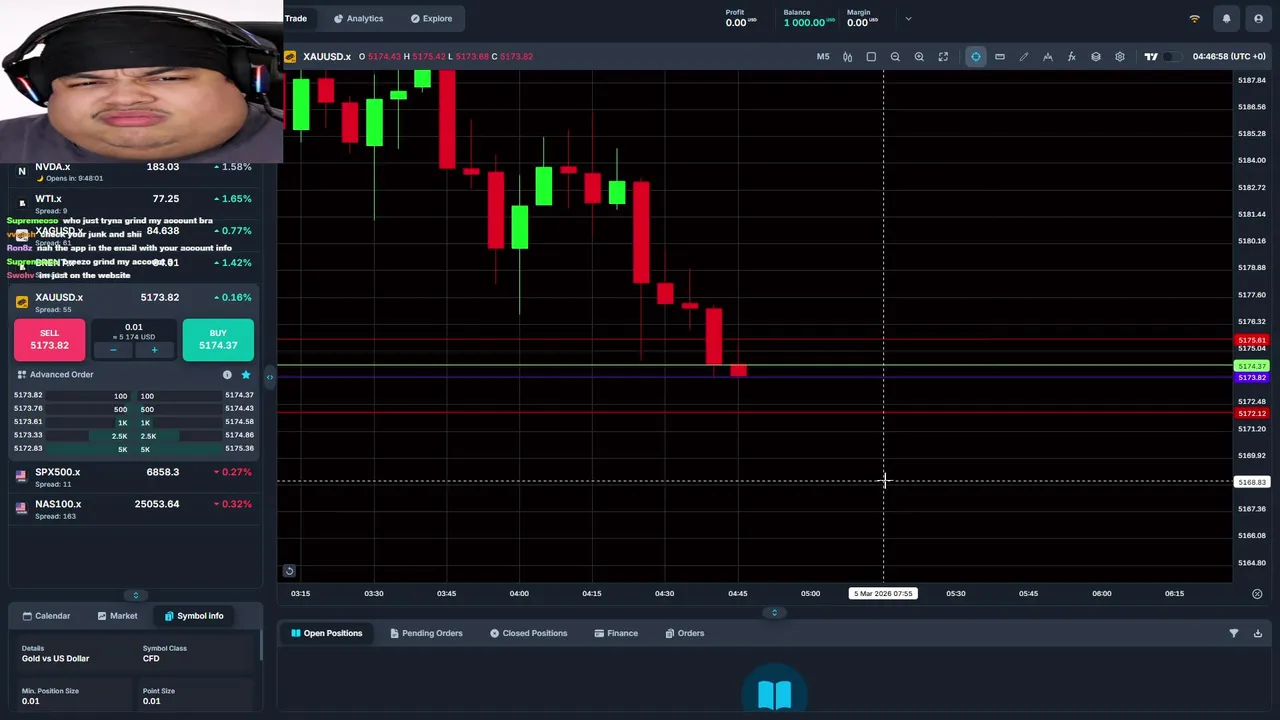The height and width of the screenshot is (720, 1280).
Task: Select the NVDA.x watchlist row
Action: (134, 172)
